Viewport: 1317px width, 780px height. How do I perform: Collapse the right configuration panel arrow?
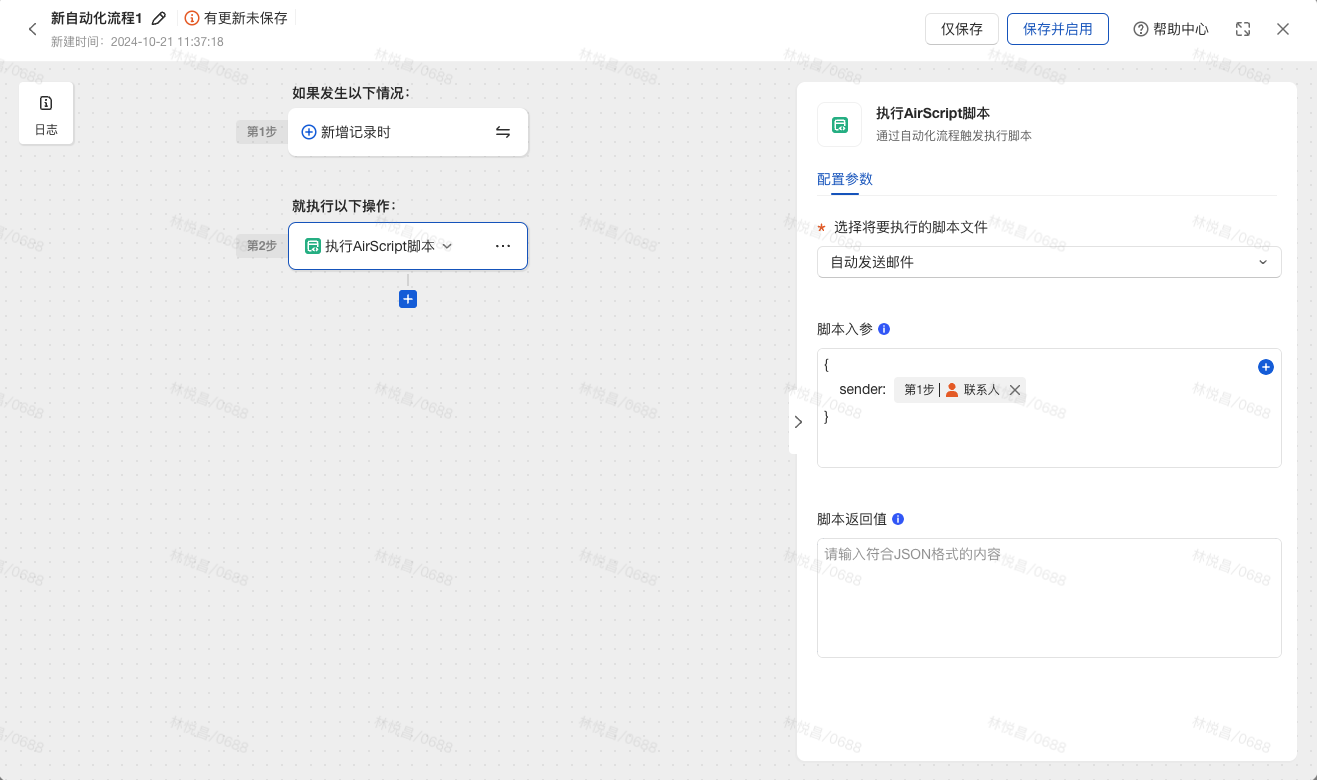point(797,422)
